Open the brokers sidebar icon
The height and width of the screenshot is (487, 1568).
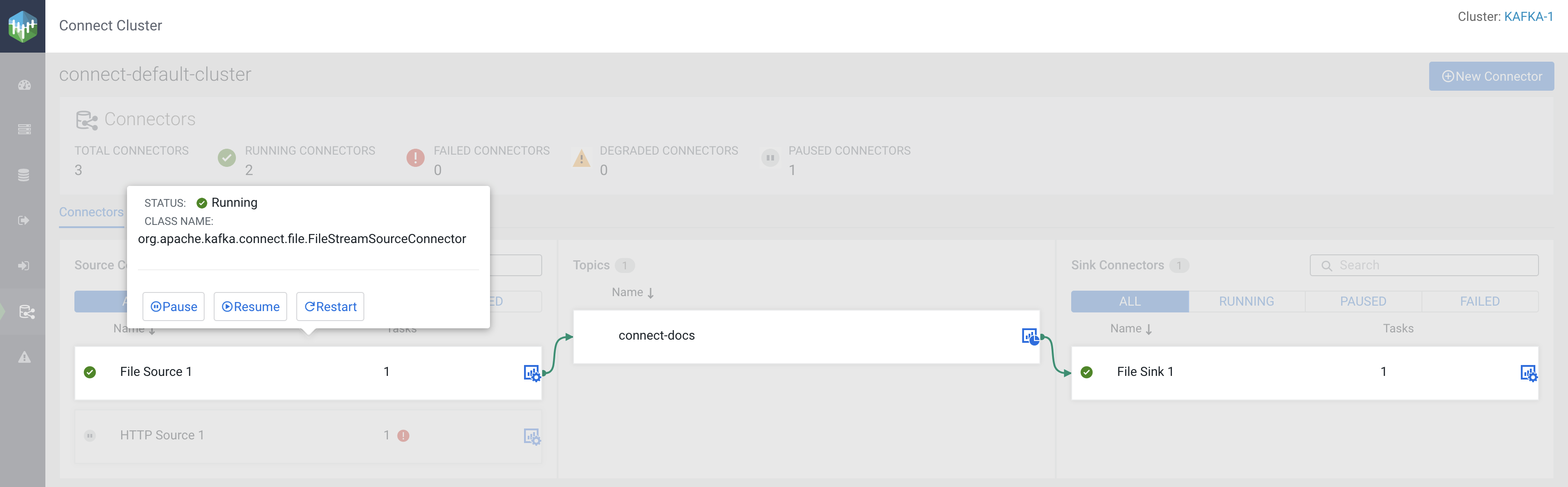point(24,130)
